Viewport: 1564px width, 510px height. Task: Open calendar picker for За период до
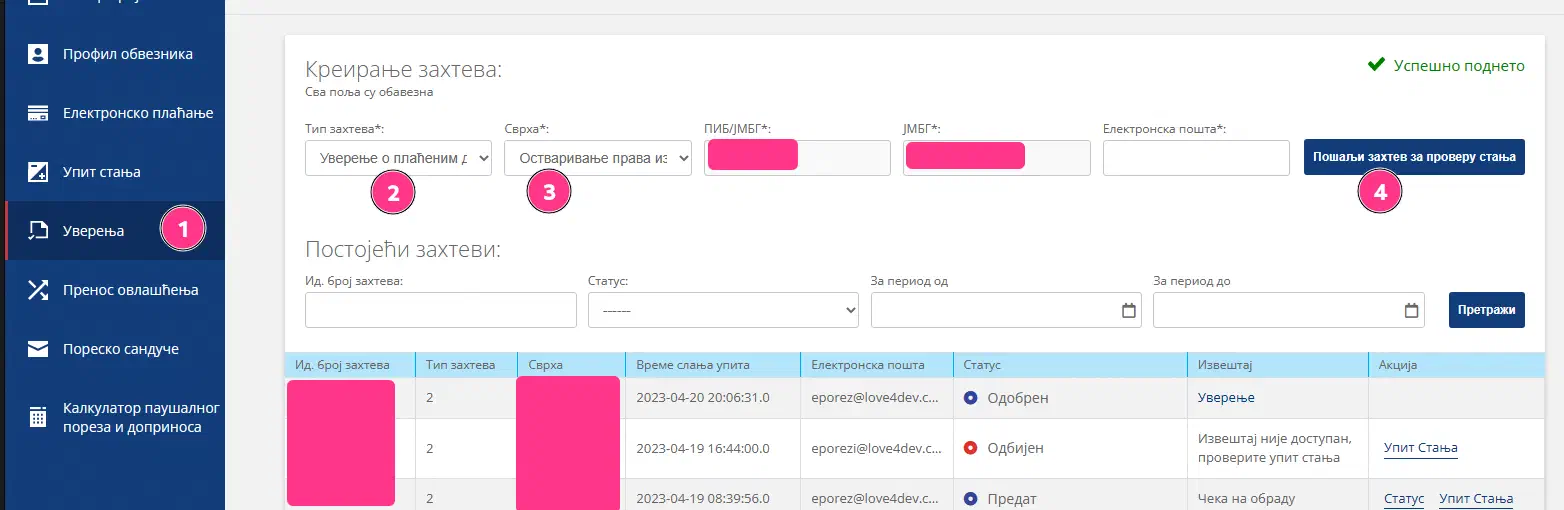point(1411,311)
